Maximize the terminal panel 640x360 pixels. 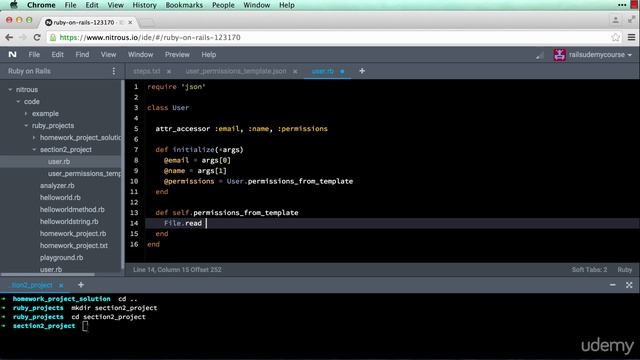click(x=629, y=285)
